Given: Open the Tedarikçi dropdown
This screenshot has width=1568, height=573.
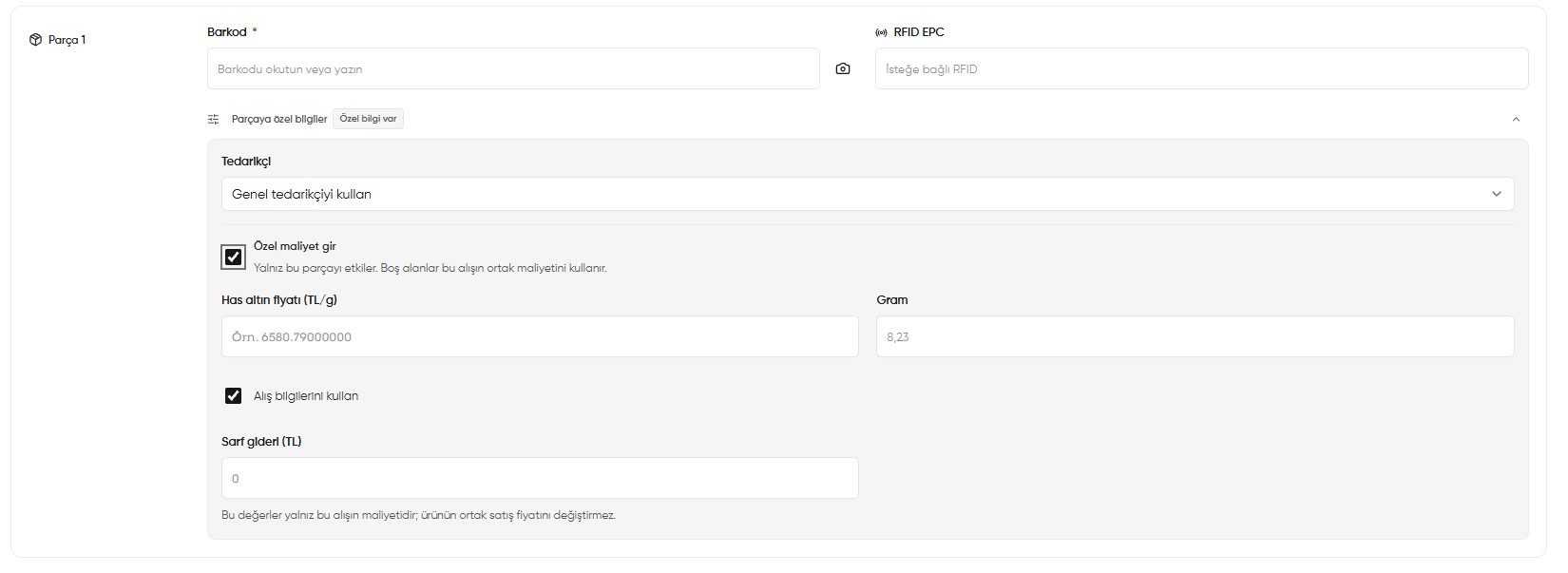Looking at the screenshot, I should pyautogui.click(x=868, y=194).
